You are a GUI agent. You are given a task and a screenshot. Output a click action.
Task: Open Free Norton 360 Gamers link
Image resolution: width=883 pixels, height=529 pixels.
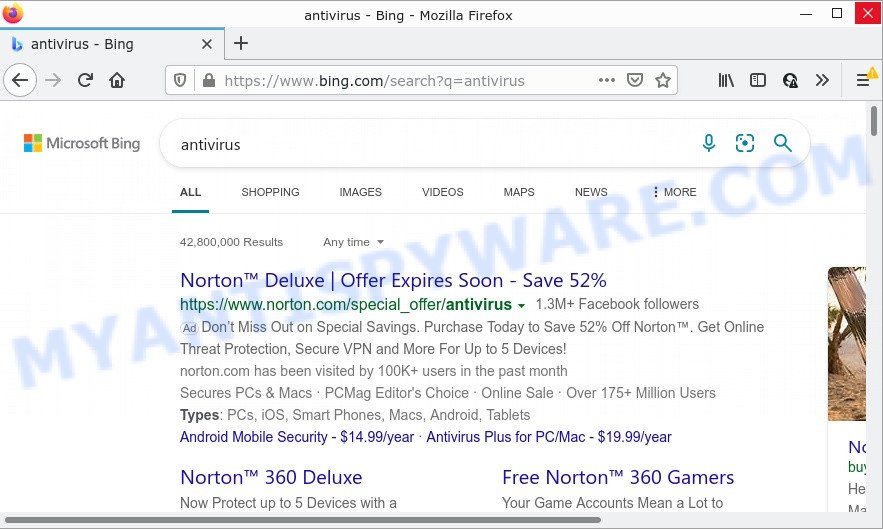(618, 477)
